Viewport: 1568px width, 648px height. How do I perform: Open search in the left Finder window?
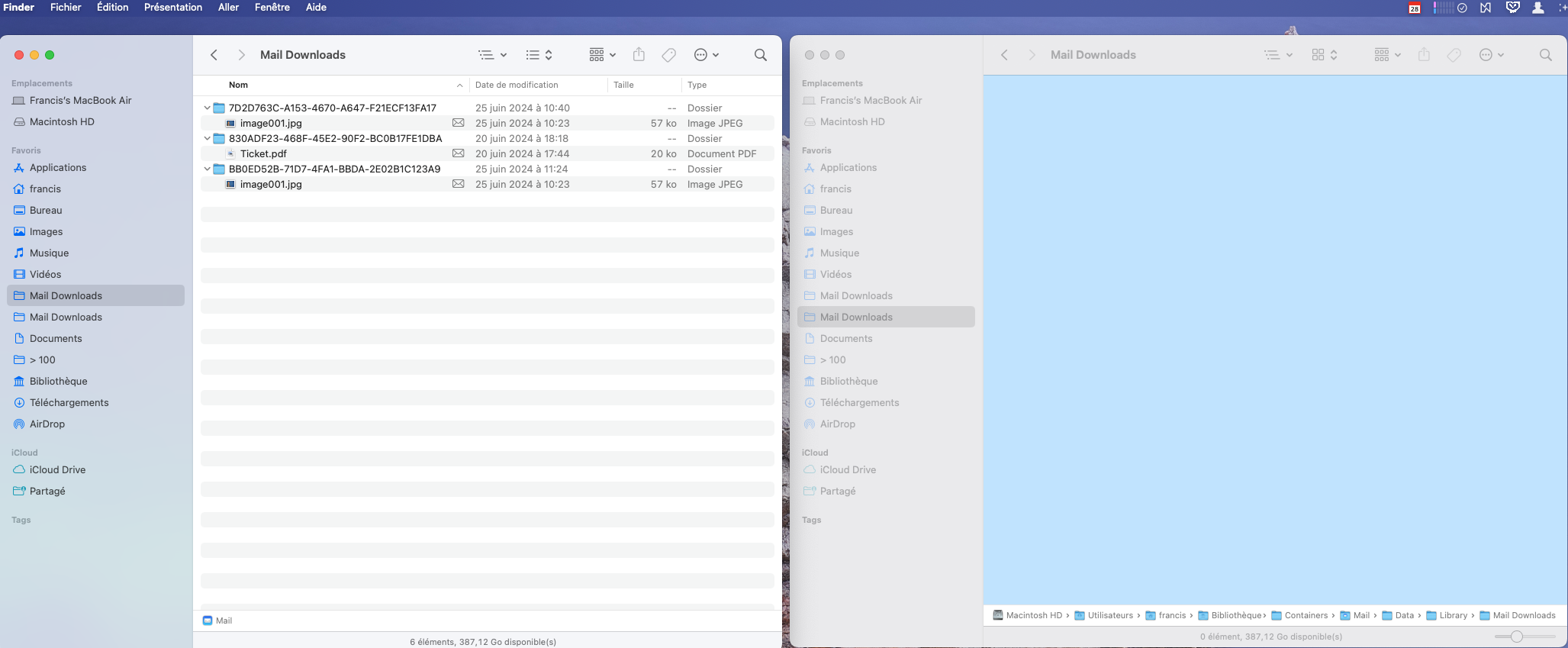(x=760, y=55)
